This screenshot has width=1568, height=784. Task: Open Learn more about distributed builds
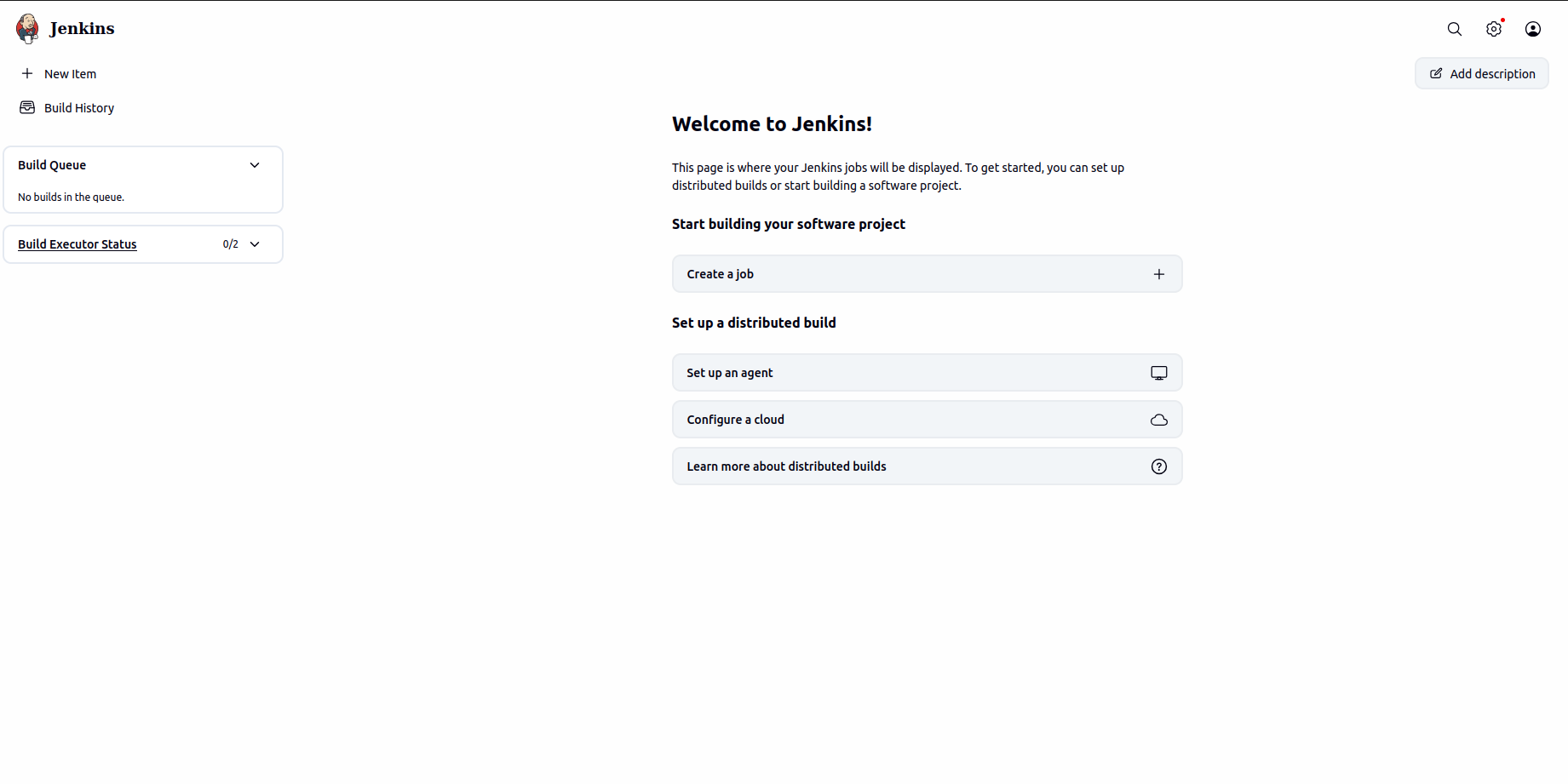tap(786, 466)
